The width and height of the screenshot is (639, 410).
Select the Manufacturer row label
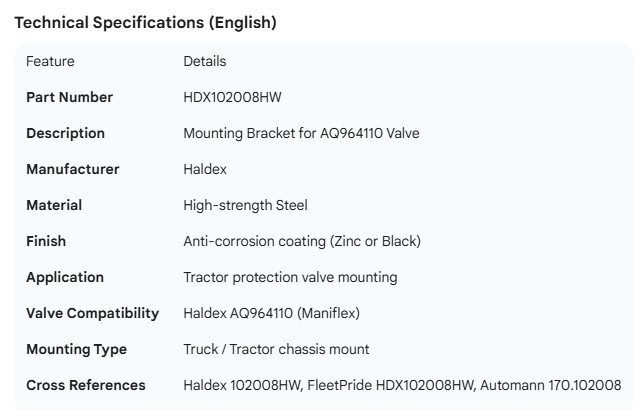point(72,169)
